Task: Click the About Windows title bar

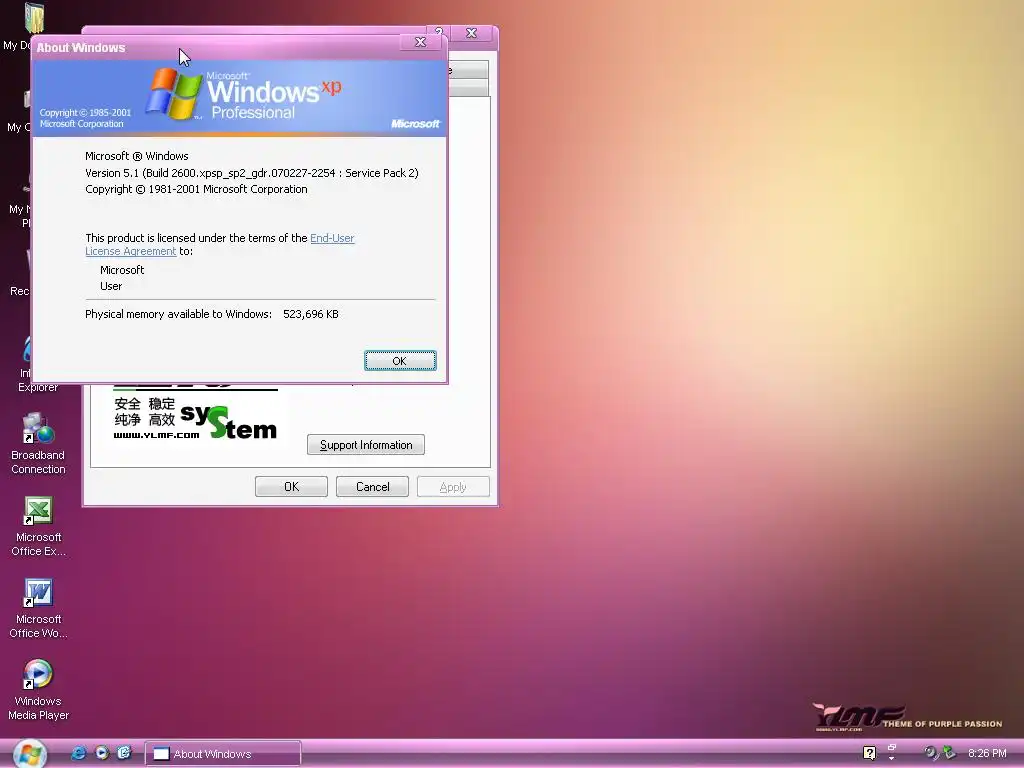Action: 216,47
